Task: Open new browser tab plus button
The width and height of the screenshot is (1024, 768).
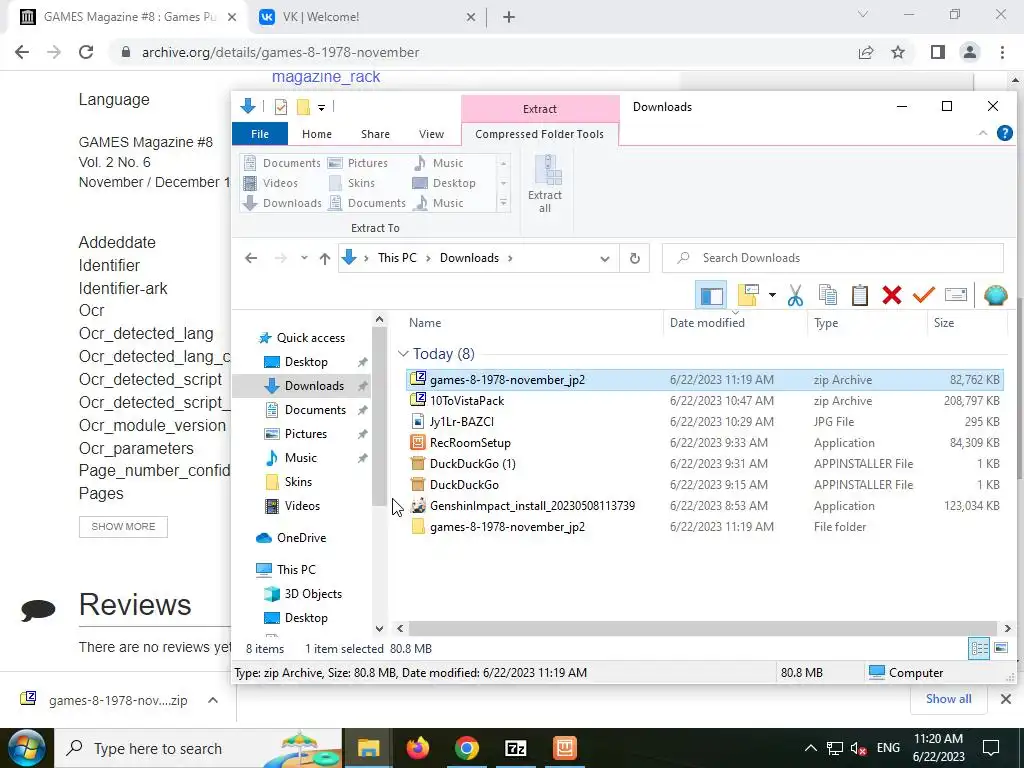Action: pyautogui.click(x=509, y=18)
